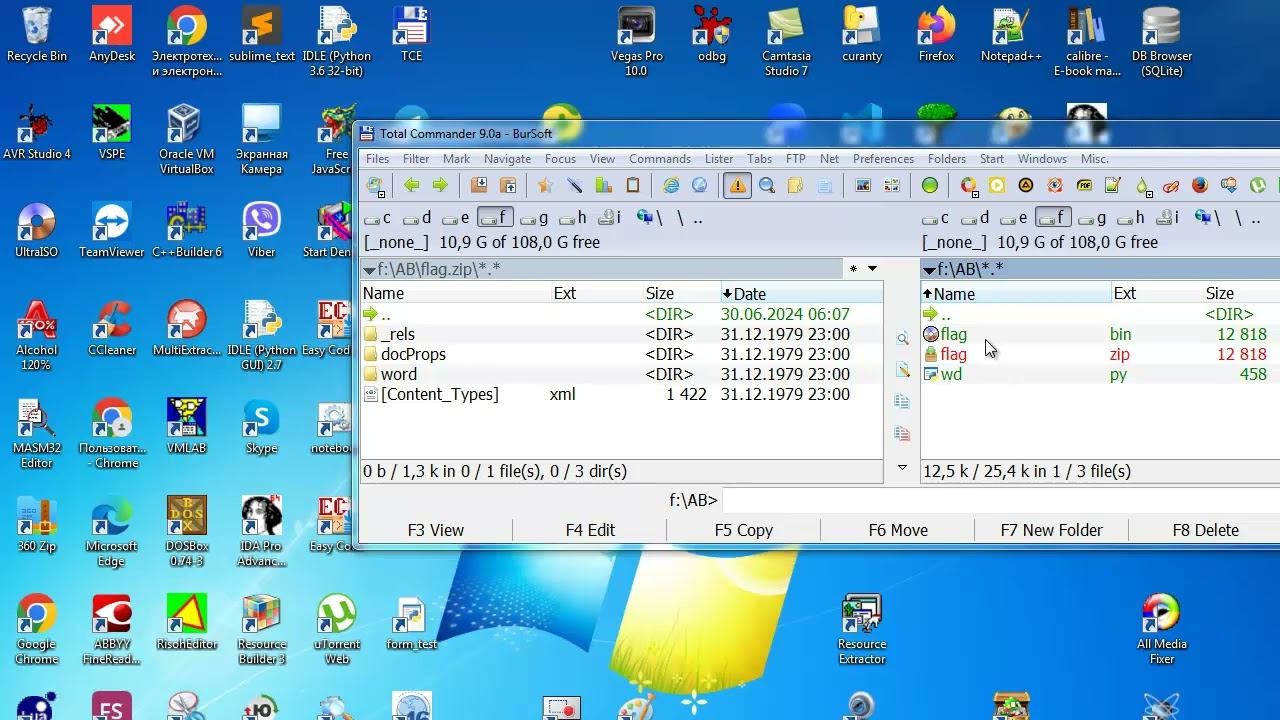Switch right panel to drive e
Image resolution: width=1280 pixels, height=720 pixels.
coord(1013,217)
